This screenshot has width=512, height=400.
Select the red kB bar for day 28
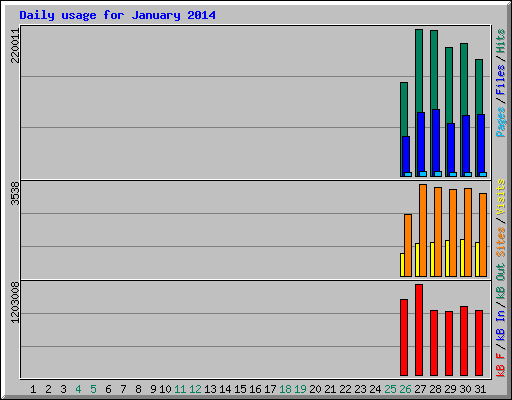pos(434,343)
